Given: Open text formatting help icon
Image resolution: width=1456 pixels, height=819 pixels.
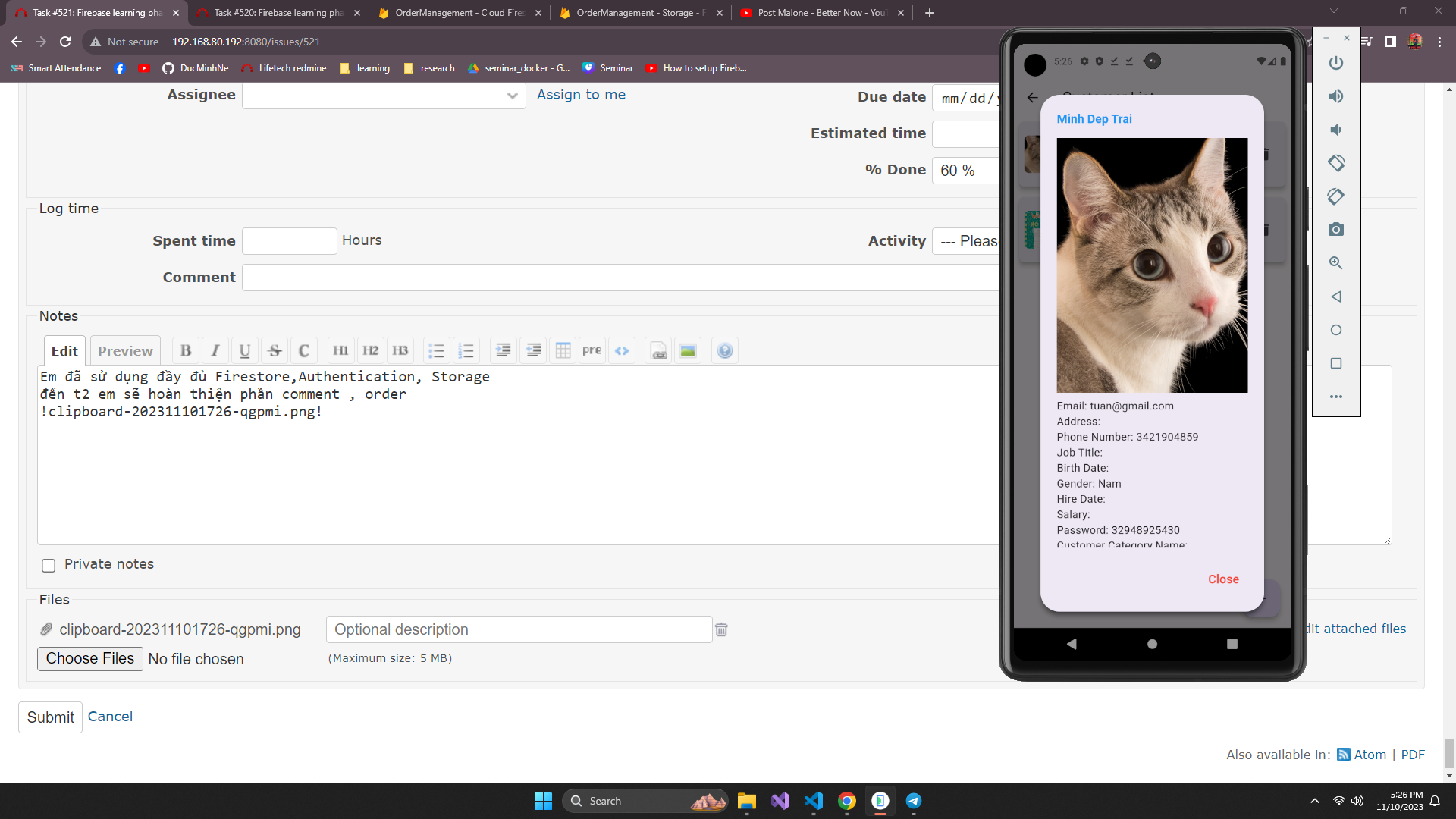Looking at the screenshot, I should (725, 350).
